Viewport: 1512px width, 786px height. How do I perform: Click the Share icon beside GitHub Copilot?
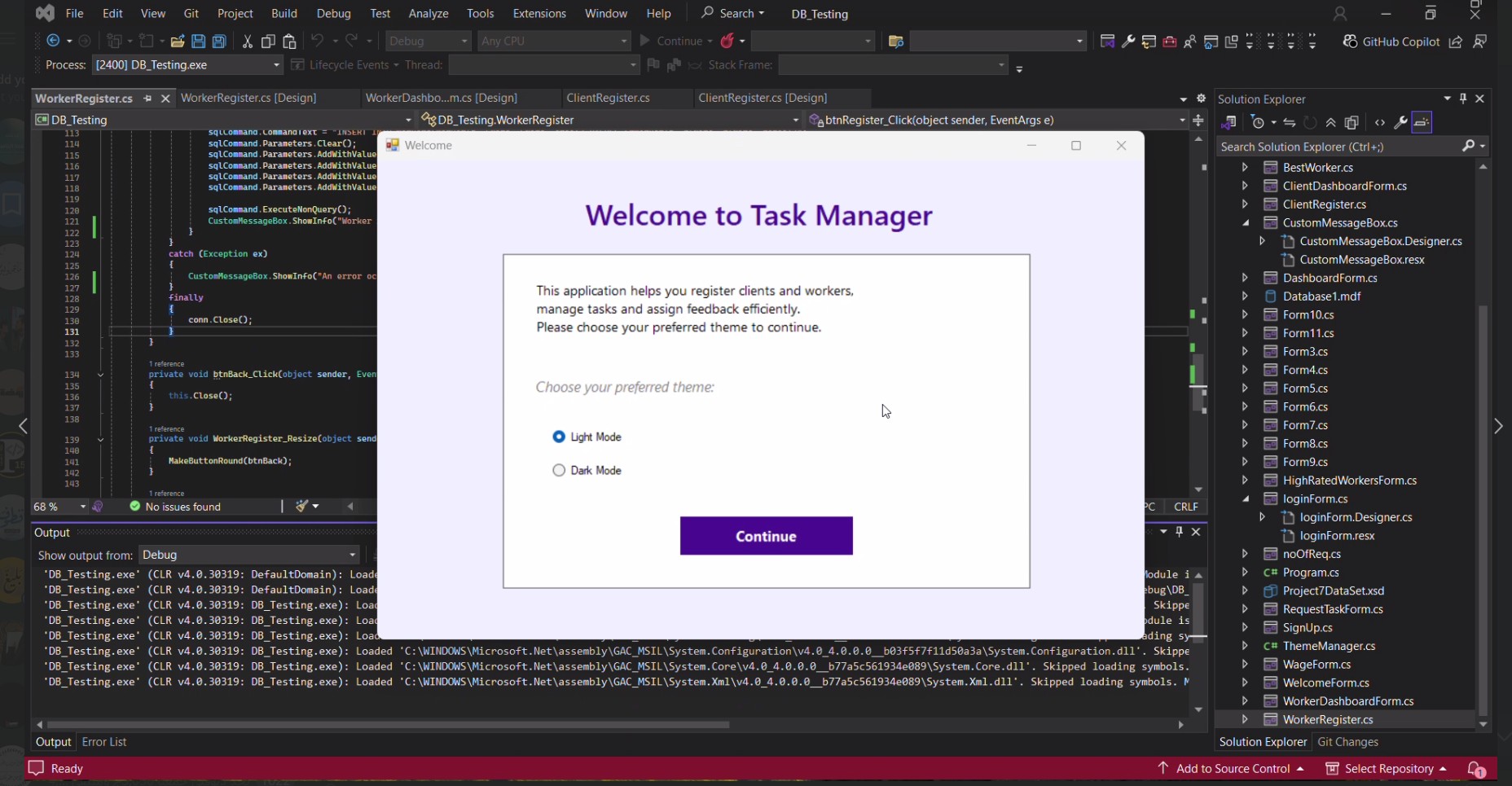click(x=1456, y=42)
